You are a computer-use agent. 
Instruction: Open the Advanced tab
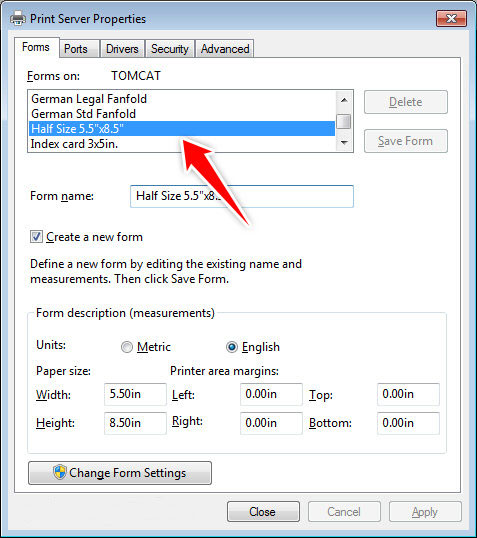[x=225, y=49]
